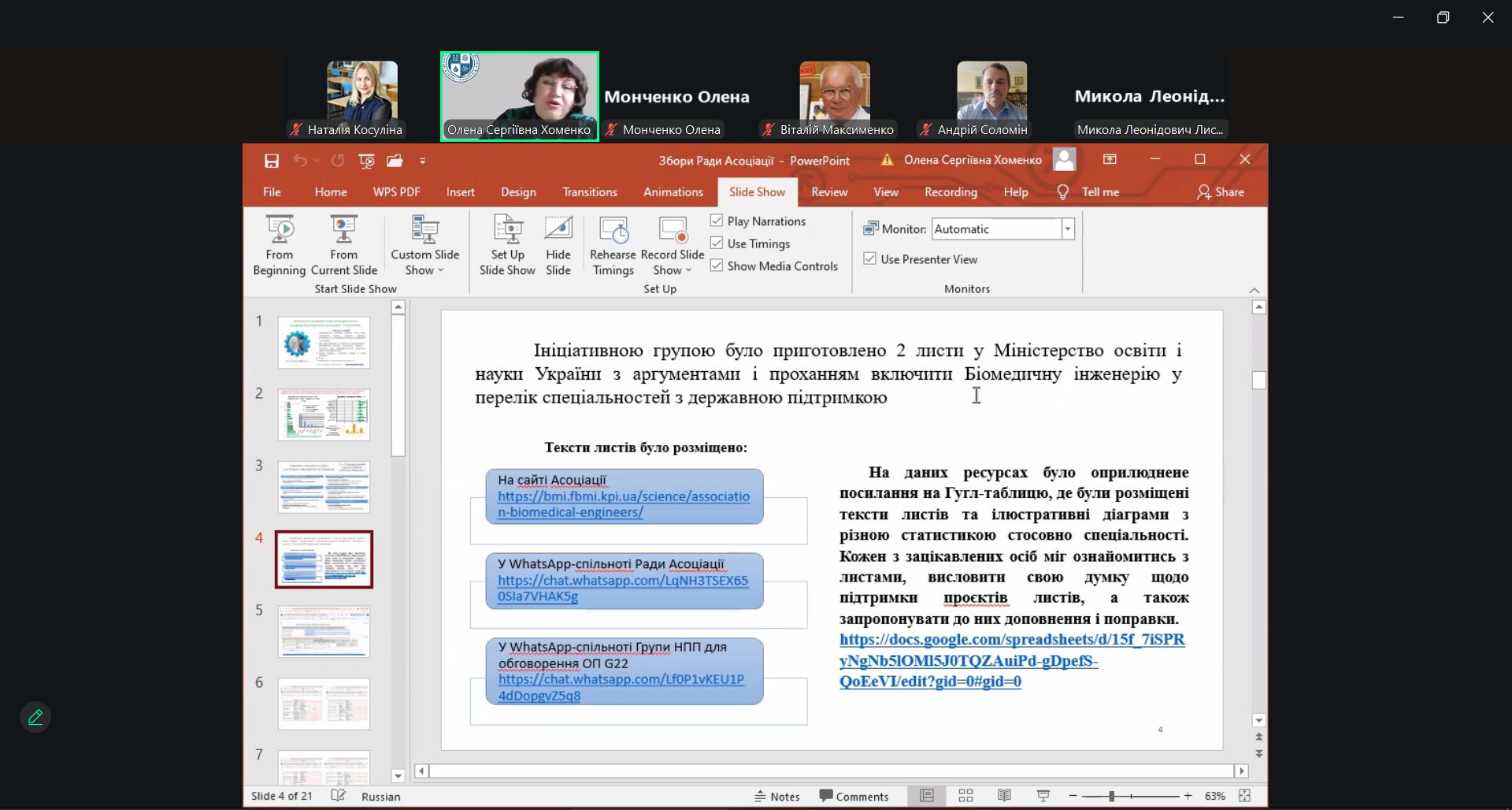This screenshot has width=1512, height=810.
Task: Toggle the Use Timings checkbox
Action: [717, 243]
